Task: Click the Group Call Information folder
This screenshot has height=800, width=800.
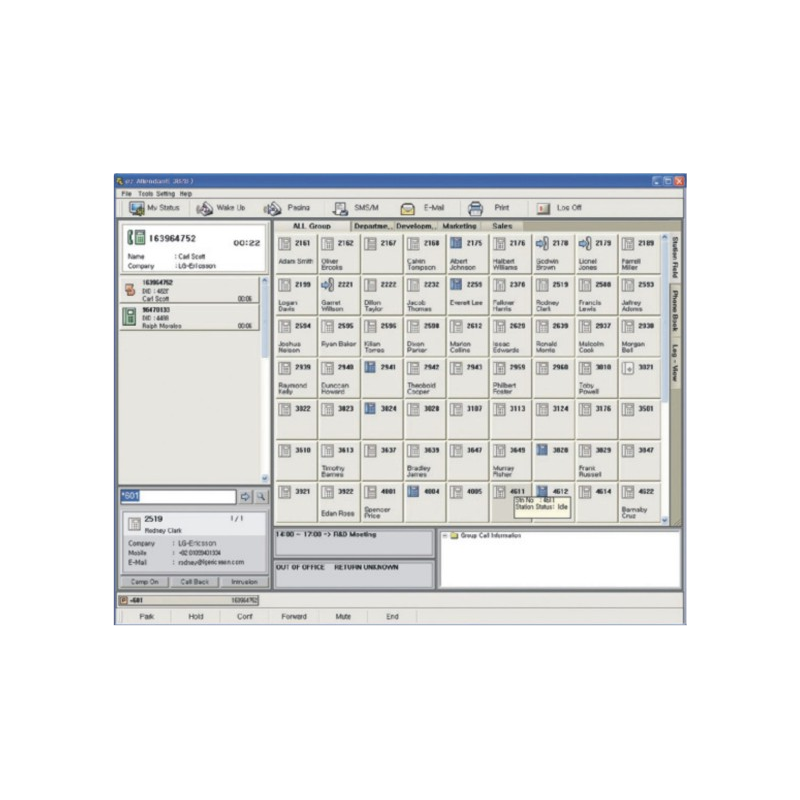Action: [x=454, y=536]
